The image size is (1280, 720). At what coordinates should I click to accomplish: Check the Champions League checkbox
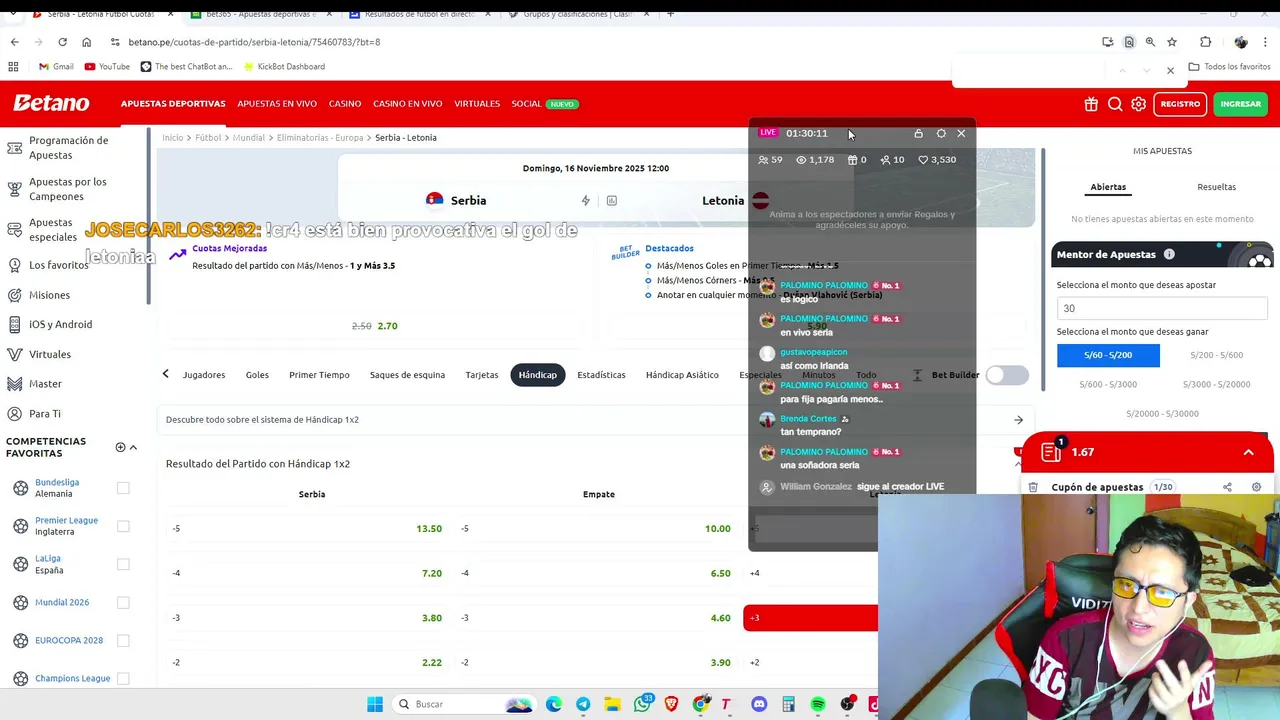click(x=123, y=678)
